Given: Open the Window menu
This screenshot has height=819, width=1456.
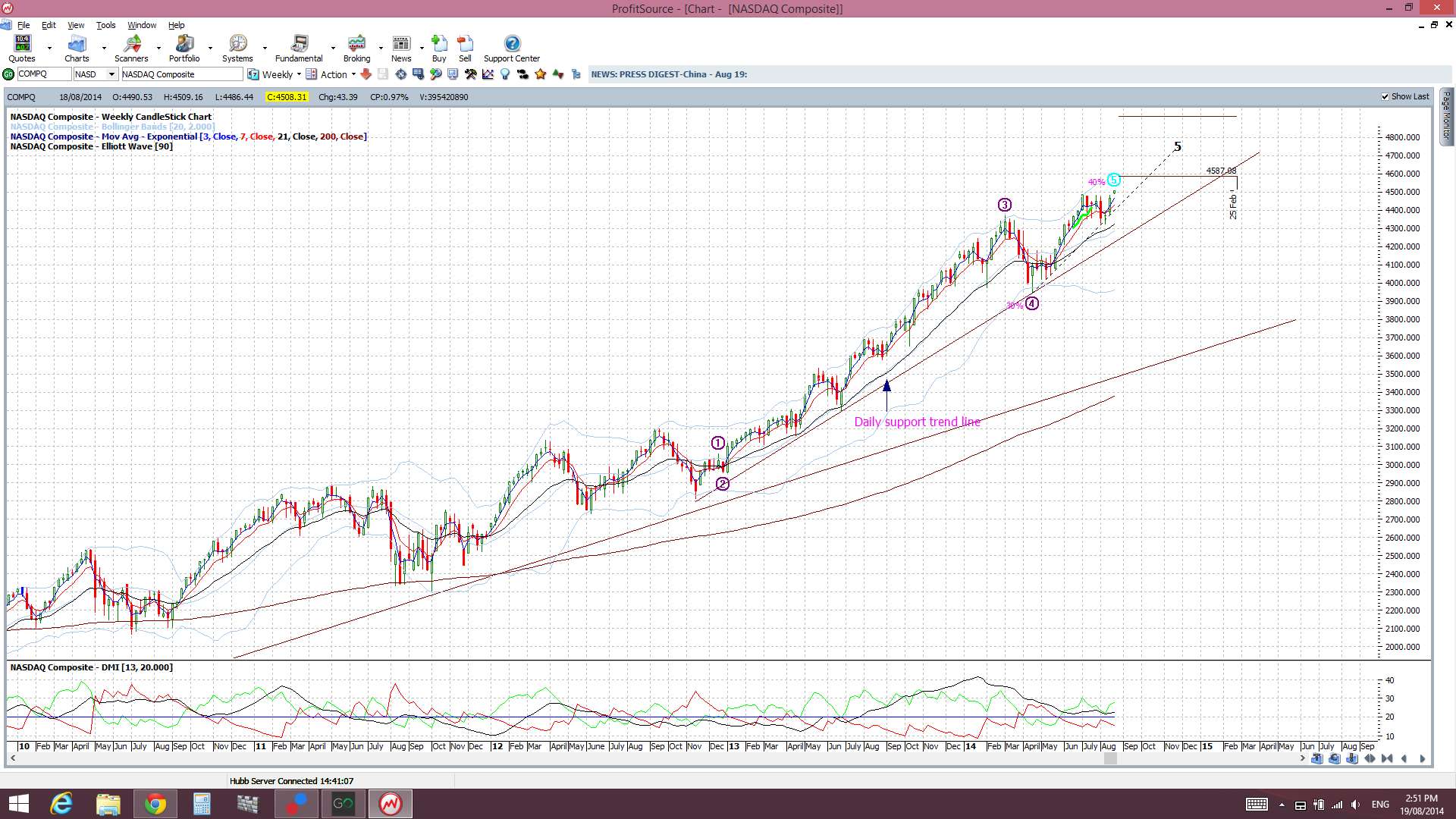Looking at the screenshot, I should [x=142, y=25].
